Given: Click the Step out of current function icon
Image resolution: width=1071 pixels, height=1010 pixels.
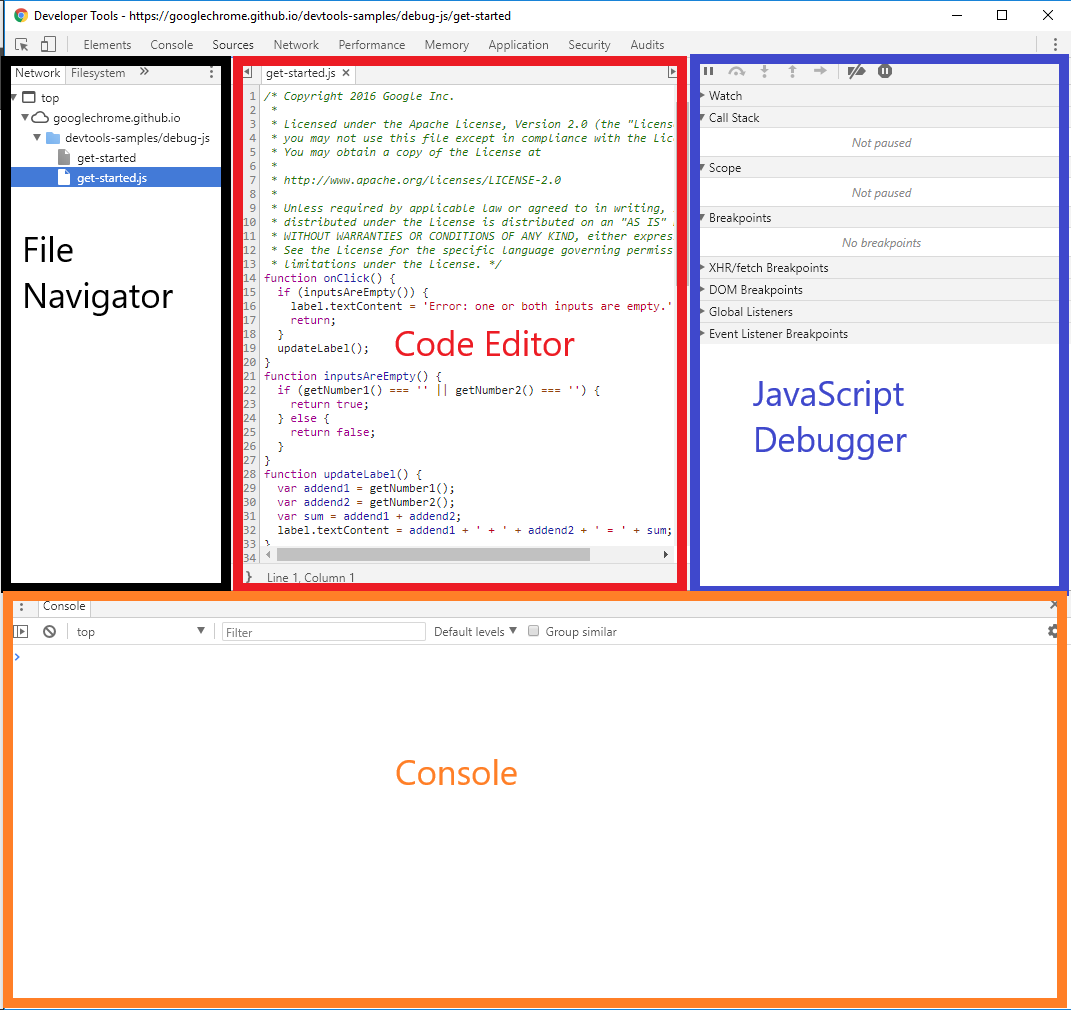Looking at the screenshot, I should click(791, 70).
